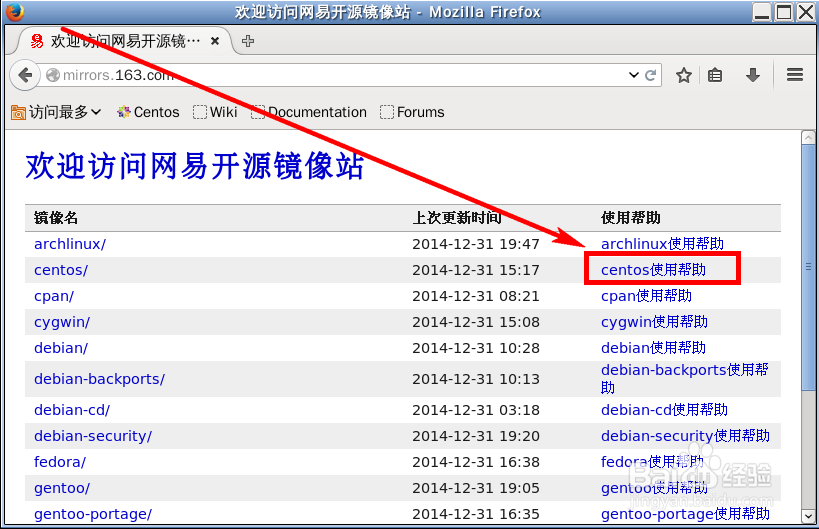Reload the page with the refresh icon

click(x=650, y=75)
